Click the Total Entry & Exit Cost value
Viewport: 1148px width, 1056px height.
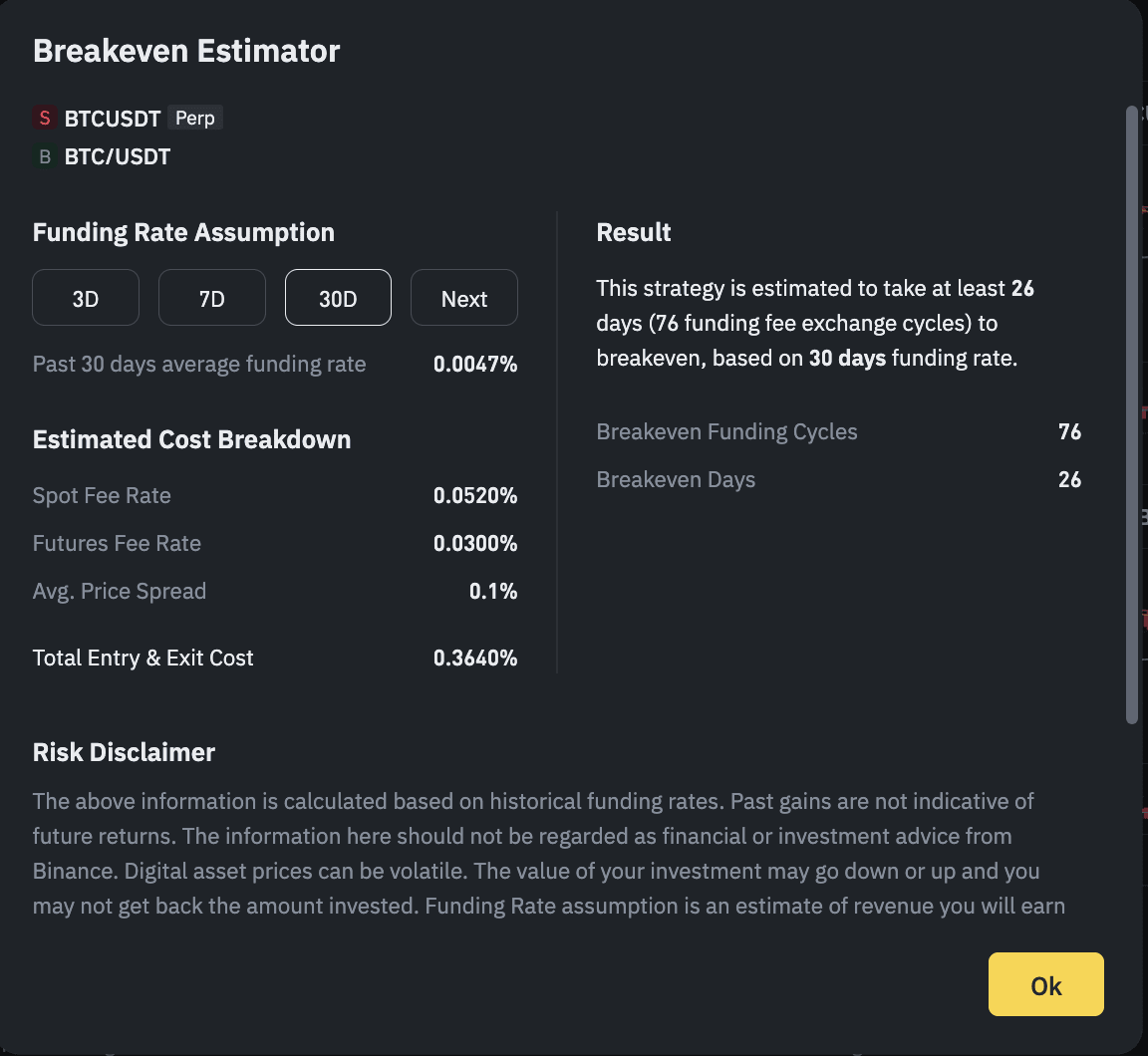tap(475, 658)
